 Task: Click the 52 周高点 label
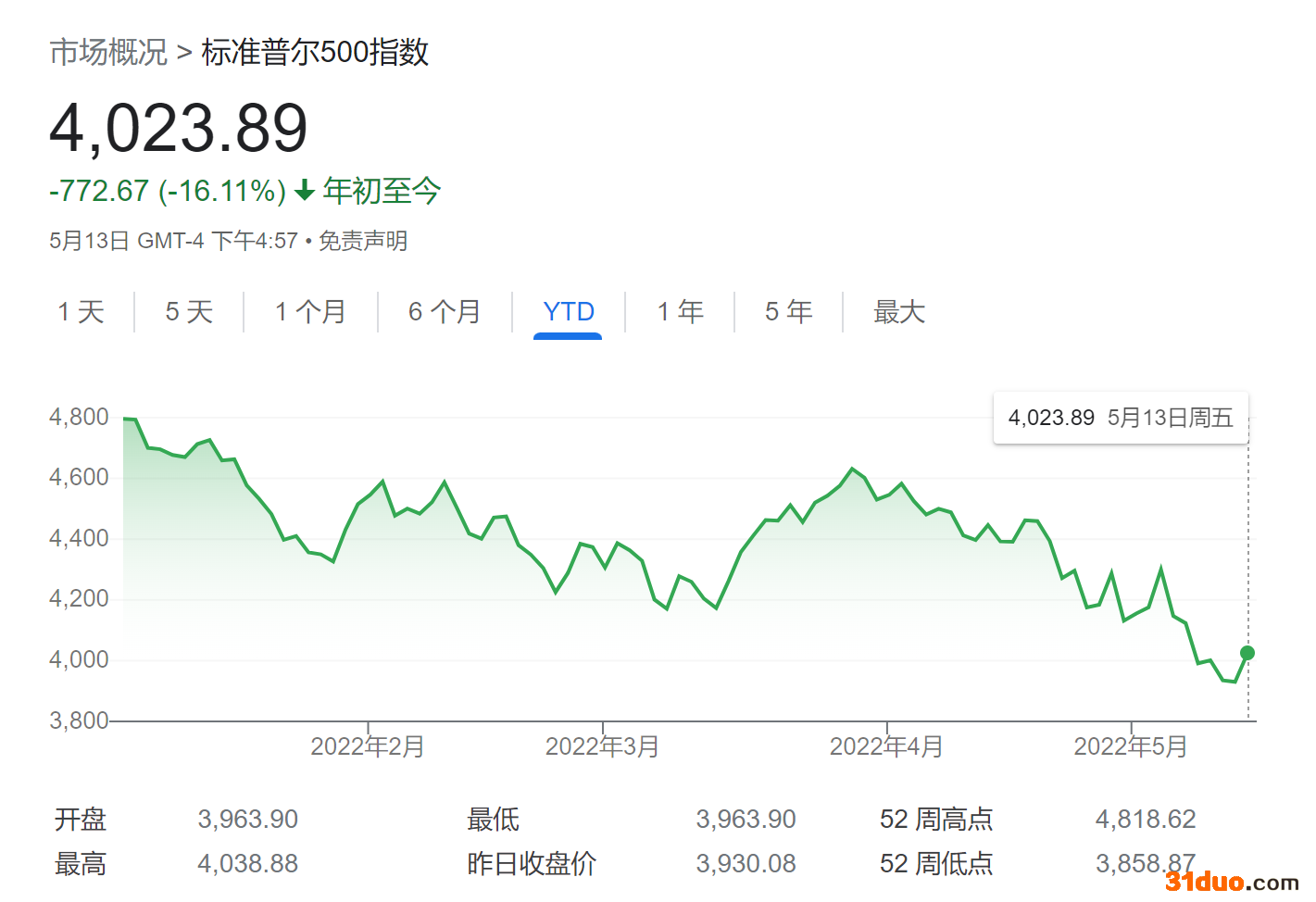[936, 820]
